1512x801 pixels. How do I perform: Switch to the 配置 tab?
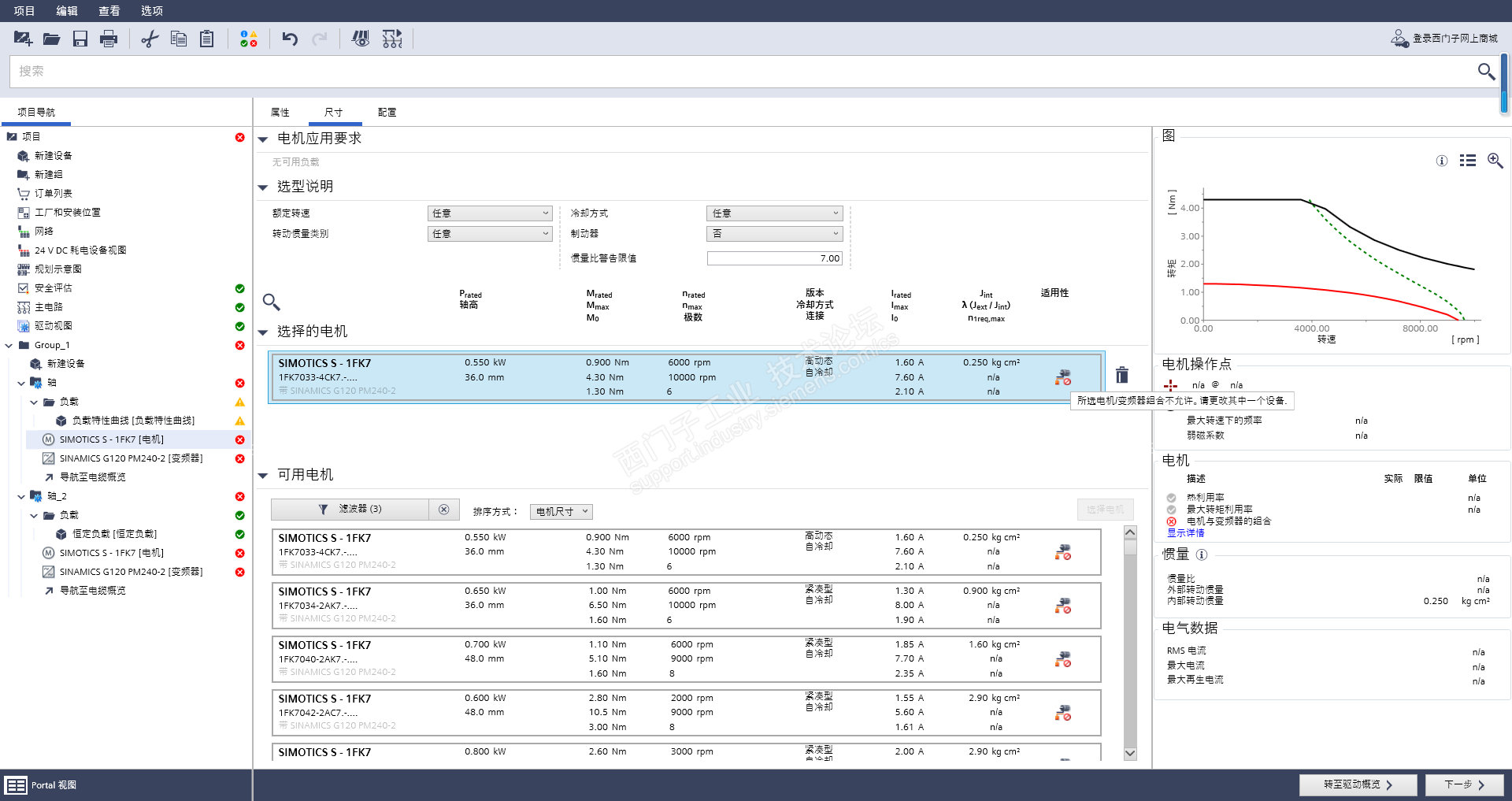pyautogui.click(x=387, y=113)
